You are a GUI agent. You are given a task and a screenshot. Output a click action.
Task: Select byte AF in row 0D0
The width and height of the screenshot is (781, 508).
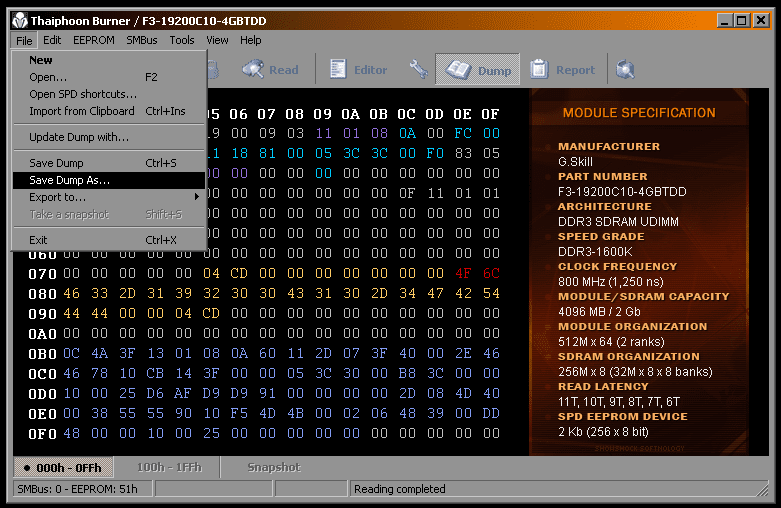pyautogui.click(x=183, y=393)
